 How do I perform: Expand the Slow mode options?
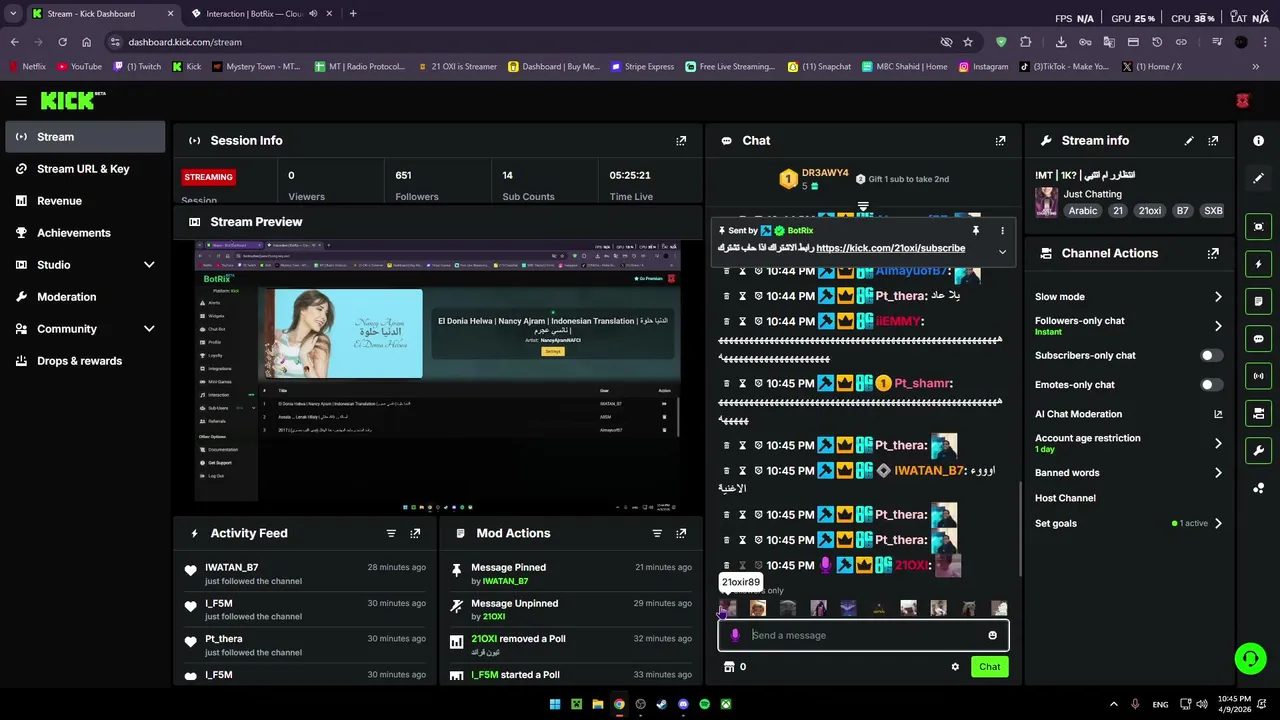[1218, 297]
